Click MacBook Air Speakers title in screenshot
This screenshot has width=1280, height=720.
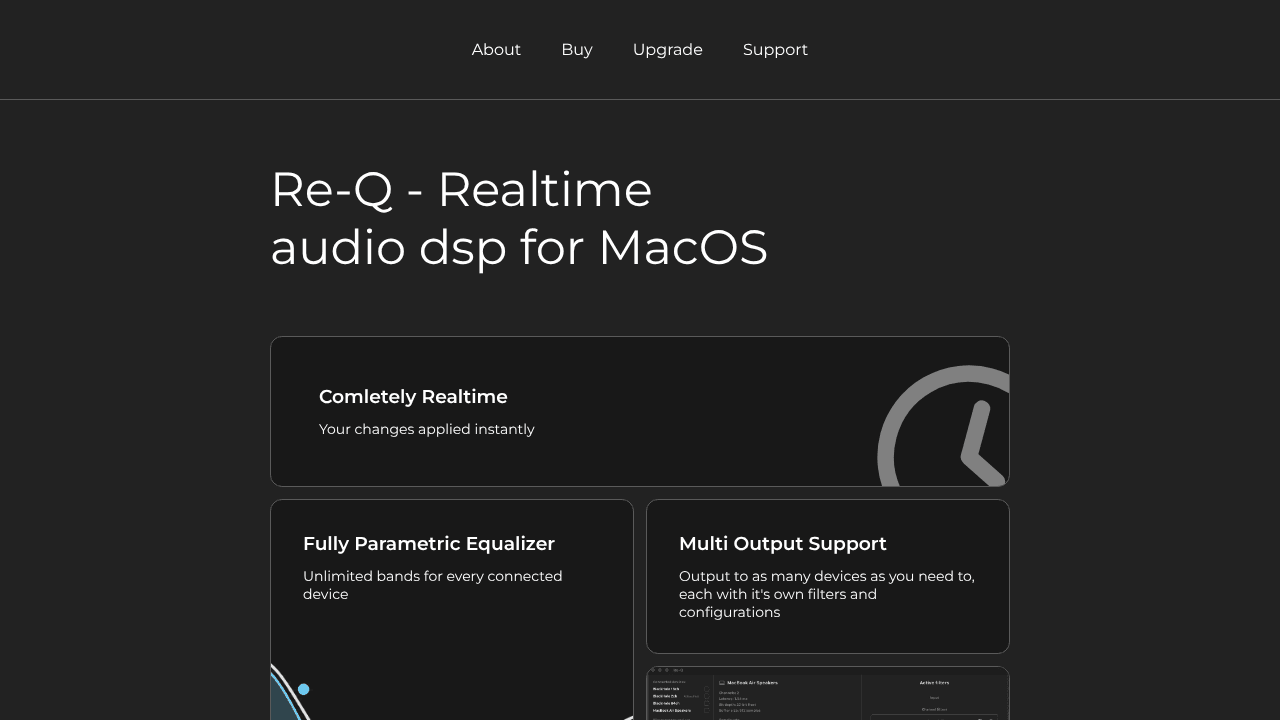[x=752, y=683]
